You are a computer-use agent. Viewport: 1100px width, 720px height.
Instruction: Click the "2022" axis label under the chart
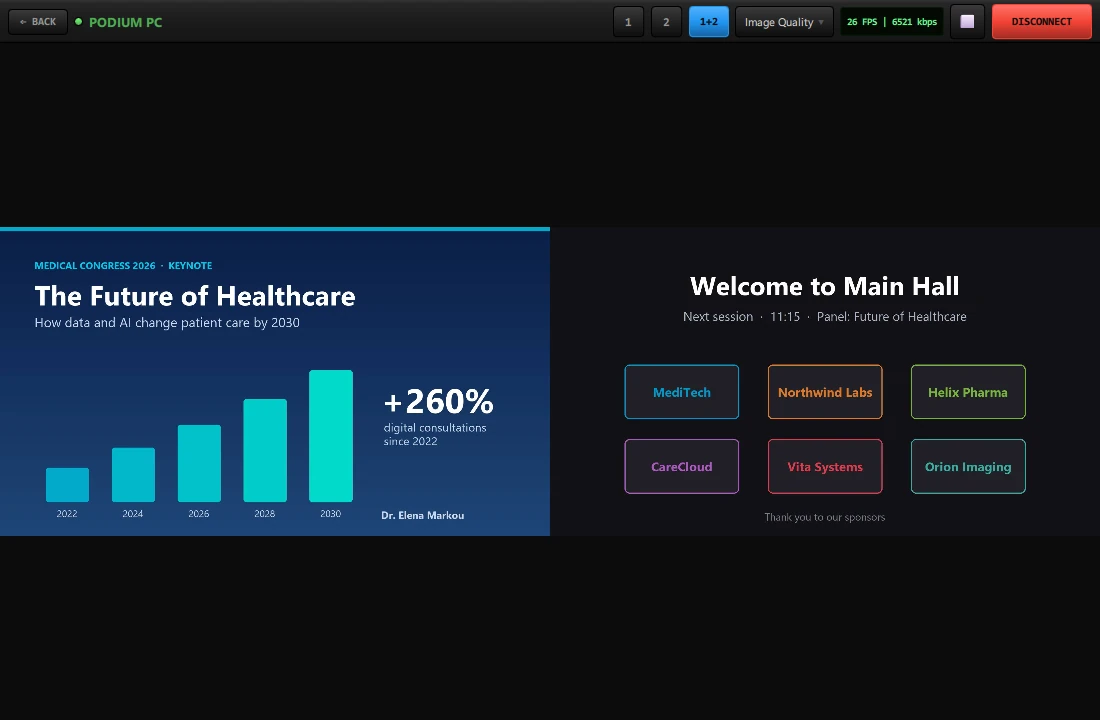[x=67, y=514]
